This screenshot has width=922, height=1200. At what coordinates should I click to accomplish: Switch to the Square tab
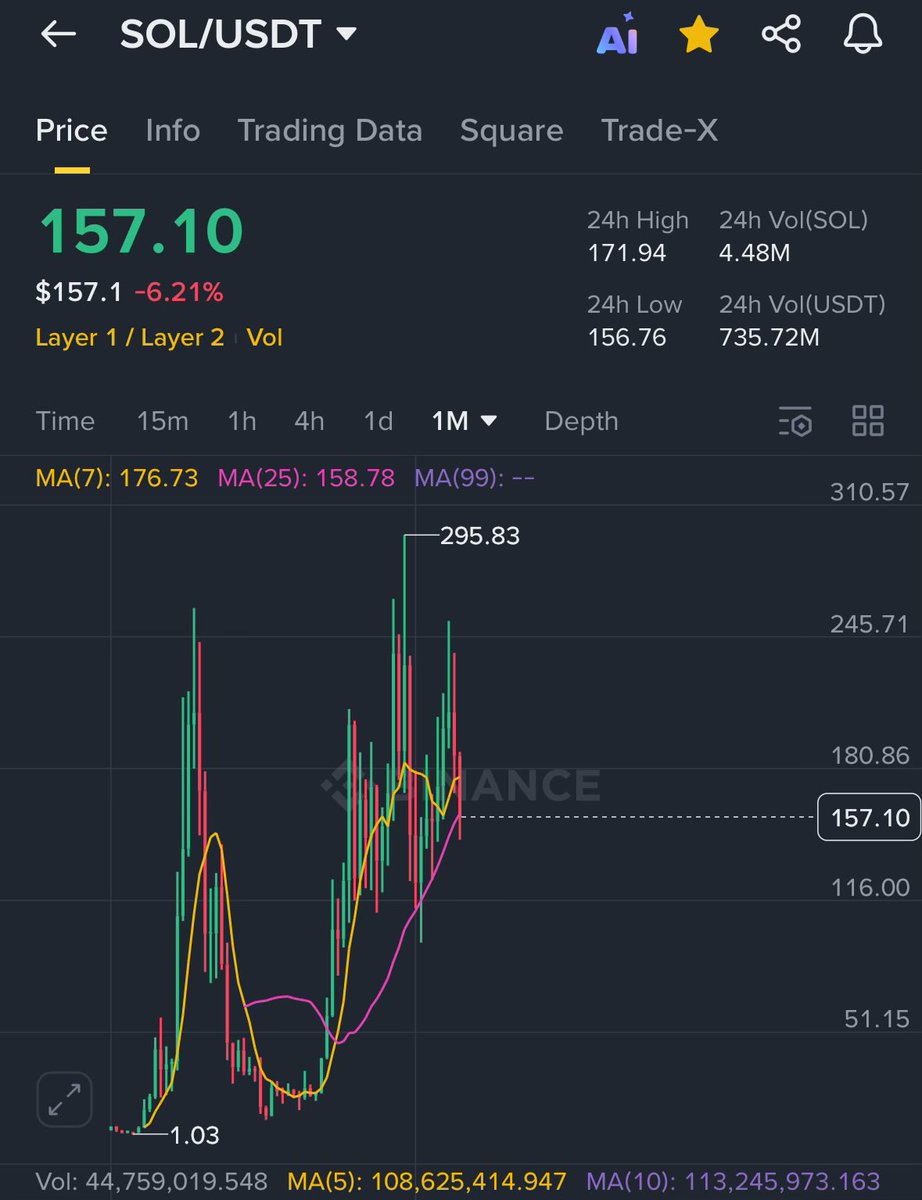click(x=511, y=131)
